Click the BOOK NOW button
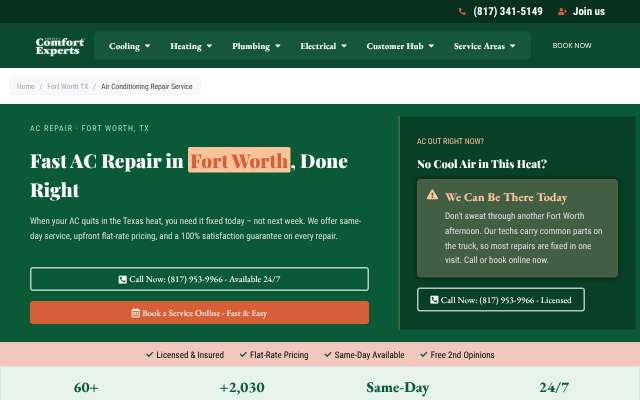640x400 pixels. pyautogui.click(x=572, y=46)
